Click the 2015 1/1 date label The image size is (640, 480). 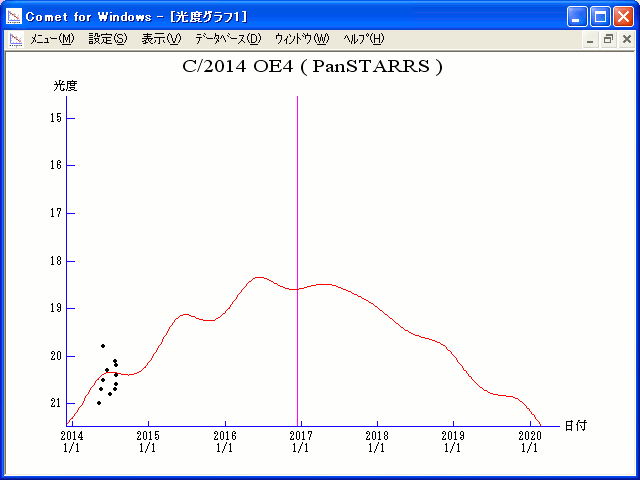coord(148,442)
